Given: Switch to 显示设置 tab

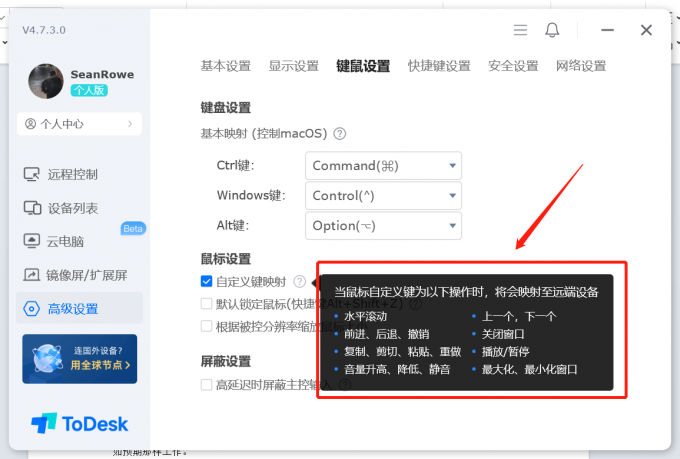Looking at the screenshot, I should coord(294,66).
